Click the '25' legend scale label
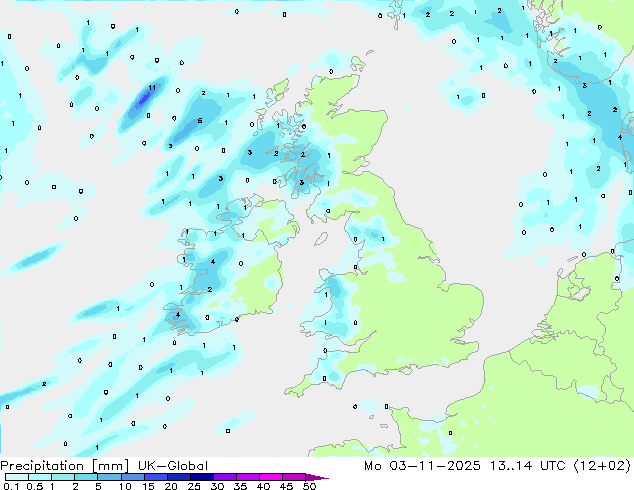This screenshot has width=634, height=490. pyautogui.click(x=194, y=486)
